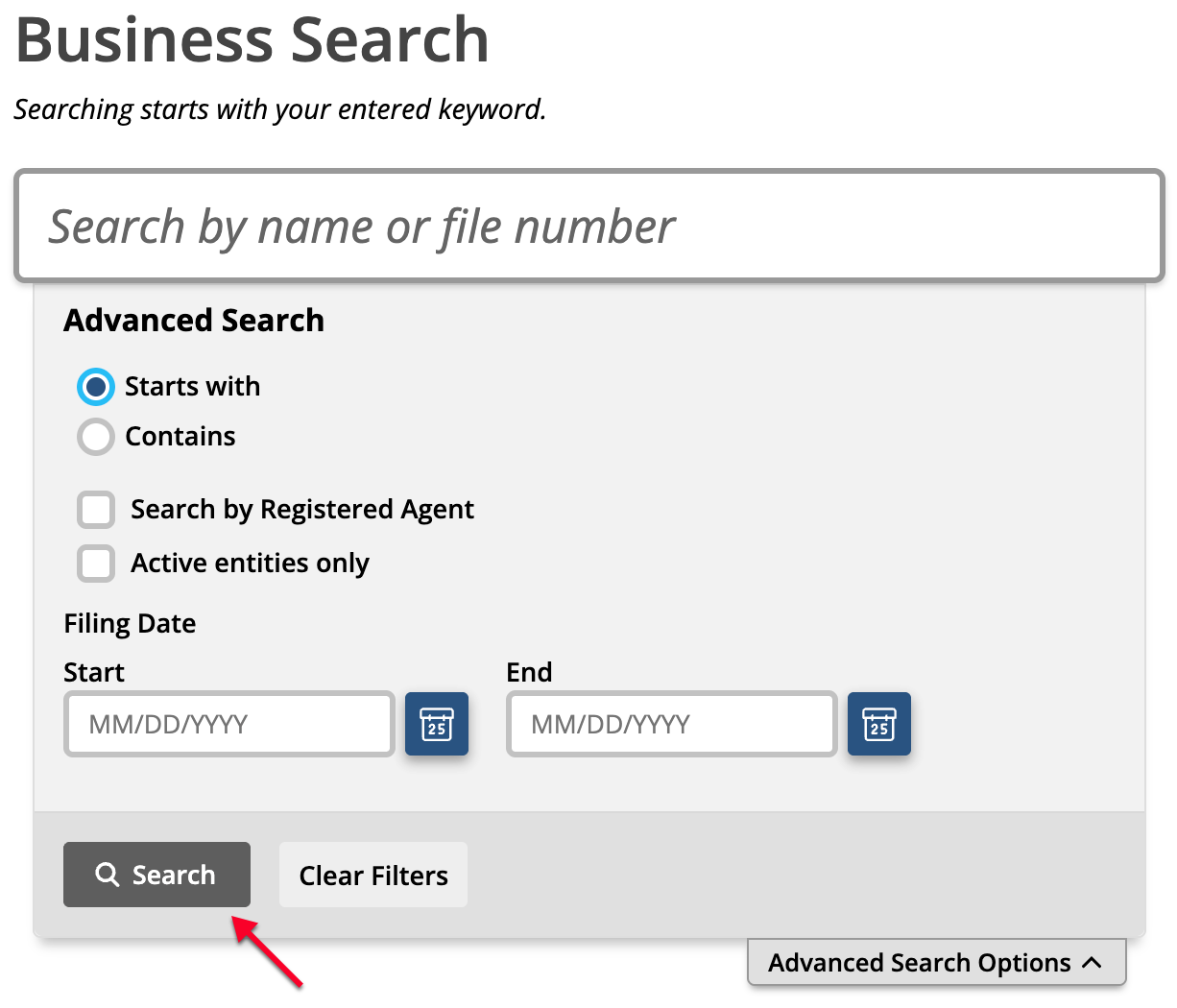Click the Starts with label text

pyautogui.click(x=193, y=386)
